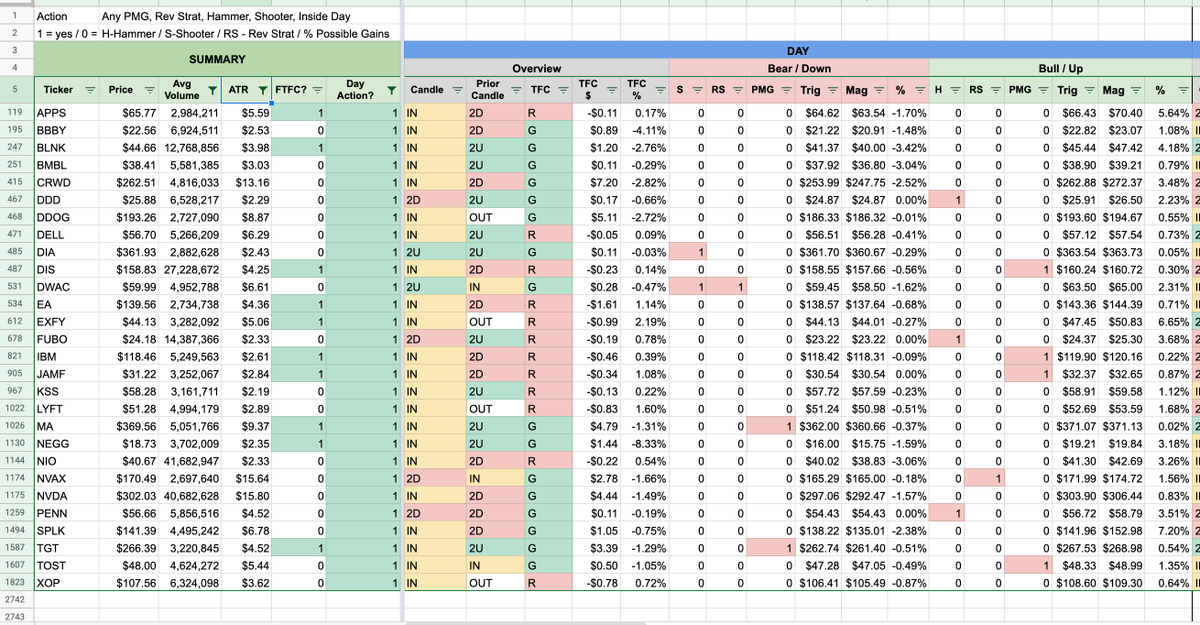Select the Overview section header
The image size is (1200, 625).
[536, 68]
